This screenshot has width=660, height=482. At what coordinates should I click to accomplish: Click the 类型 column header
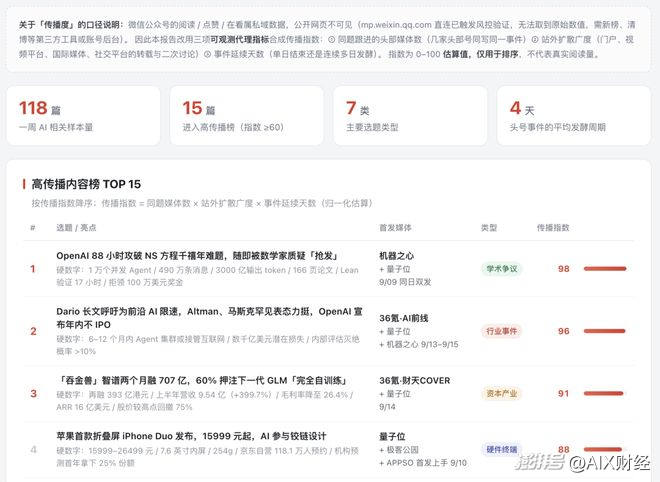point(489,228)
